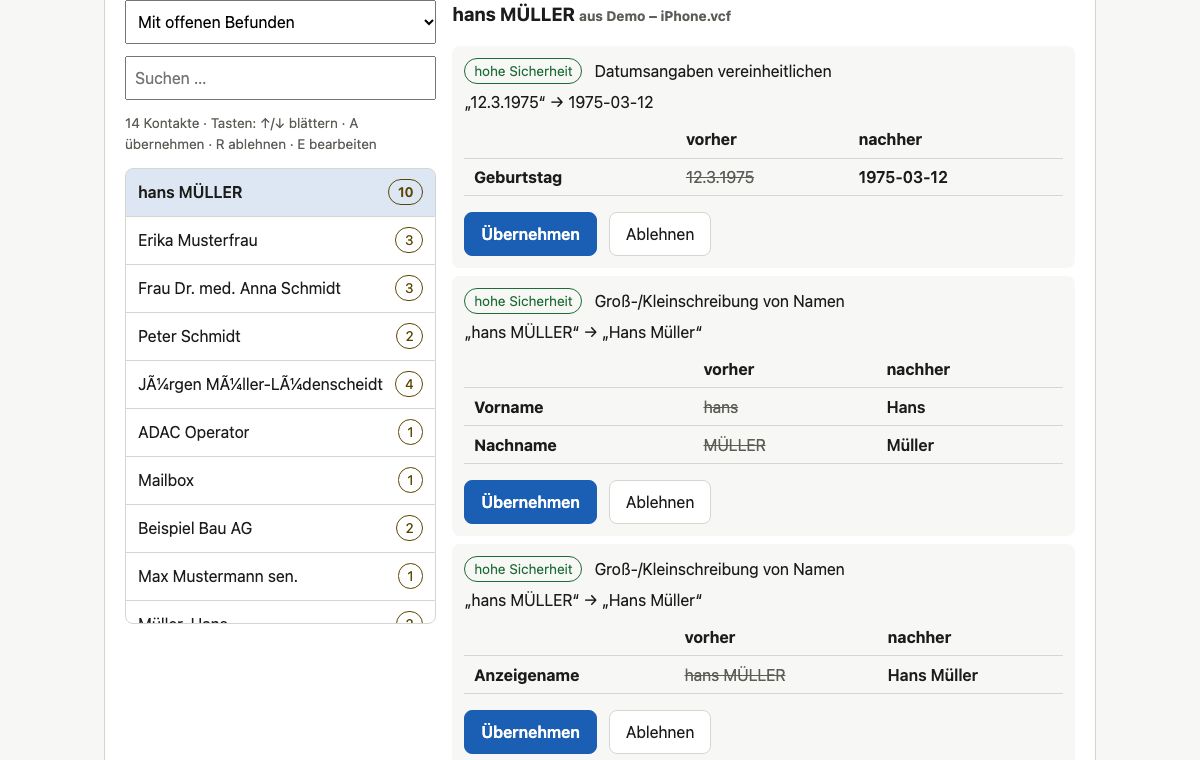Select contact ADAC Operator
The height and width of the screenshot is (760, 1200).
point(280,433)
